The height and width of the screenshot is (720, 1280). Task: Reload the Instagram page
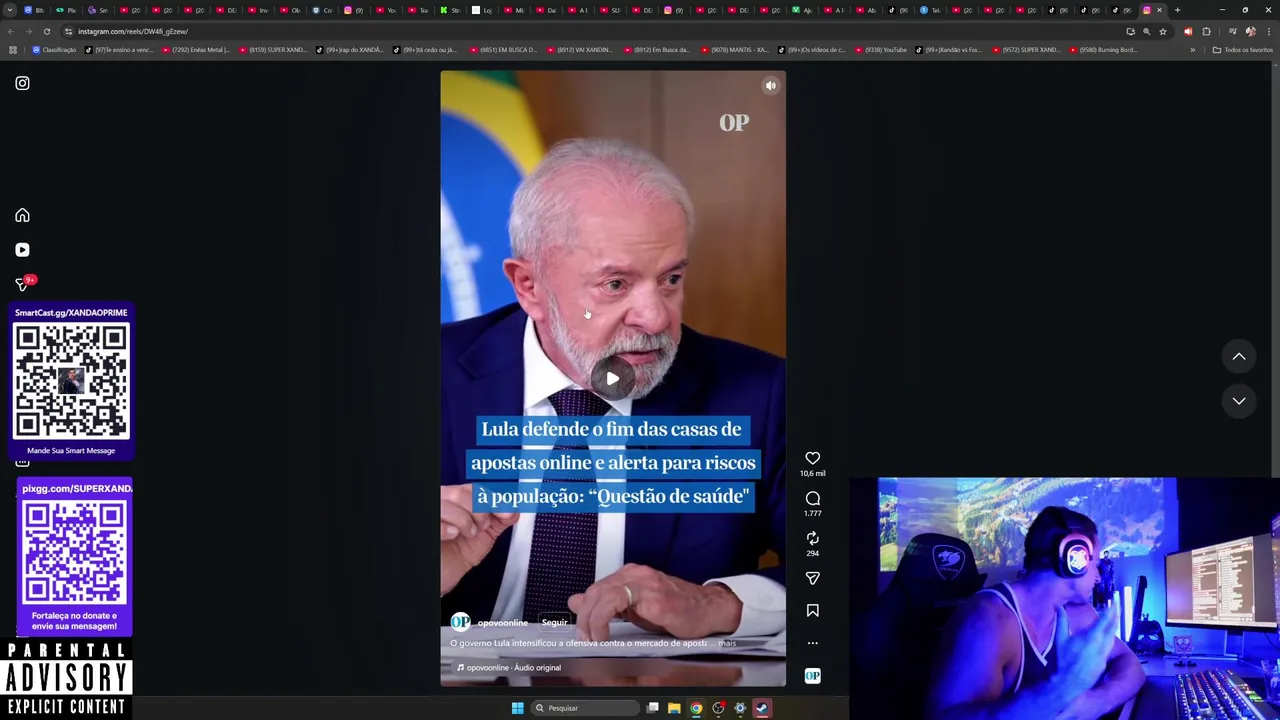[x=47, y=31]
